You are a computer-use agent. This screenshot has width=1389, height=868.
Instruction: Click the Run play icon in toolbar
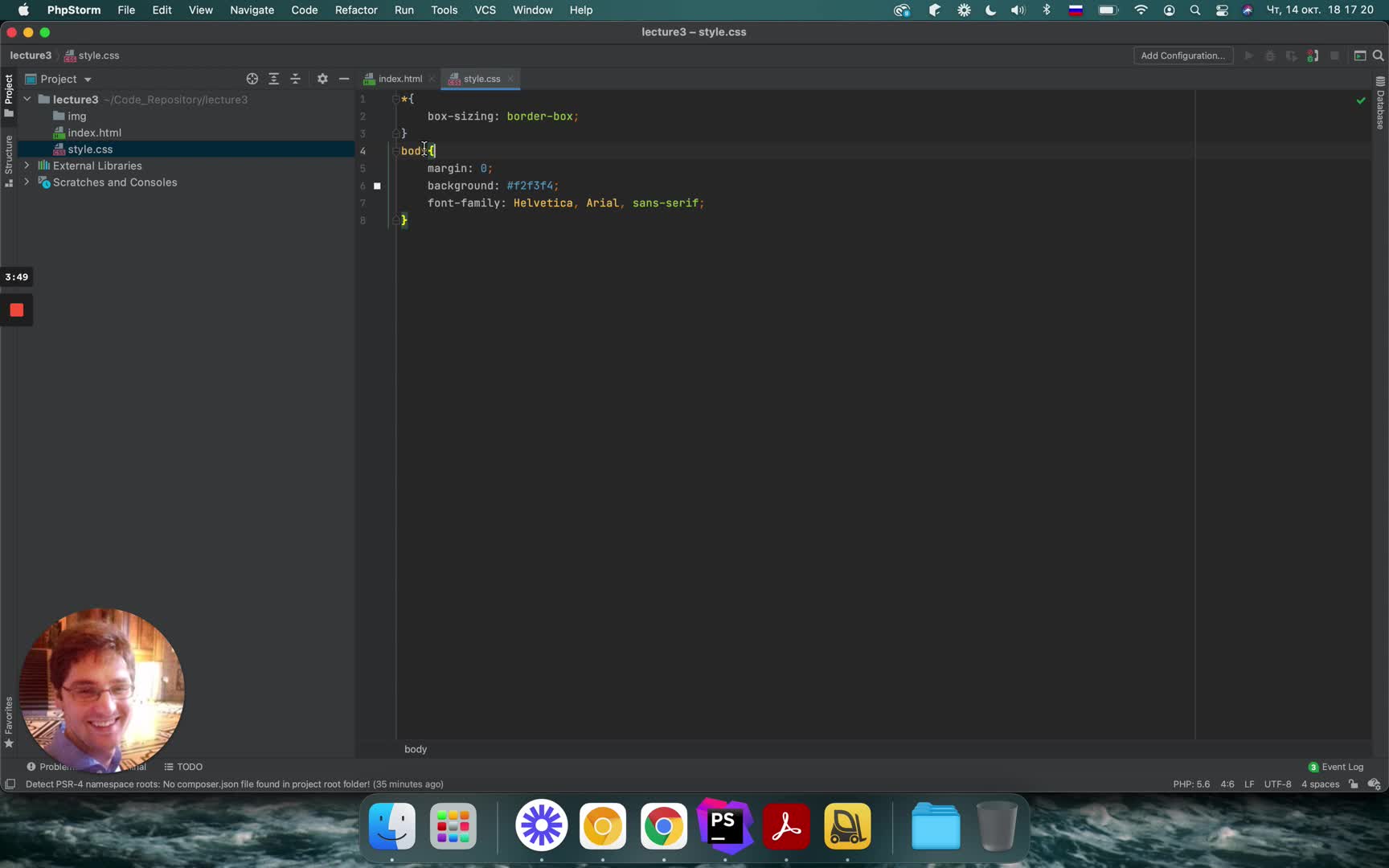tap(1248, 55)
